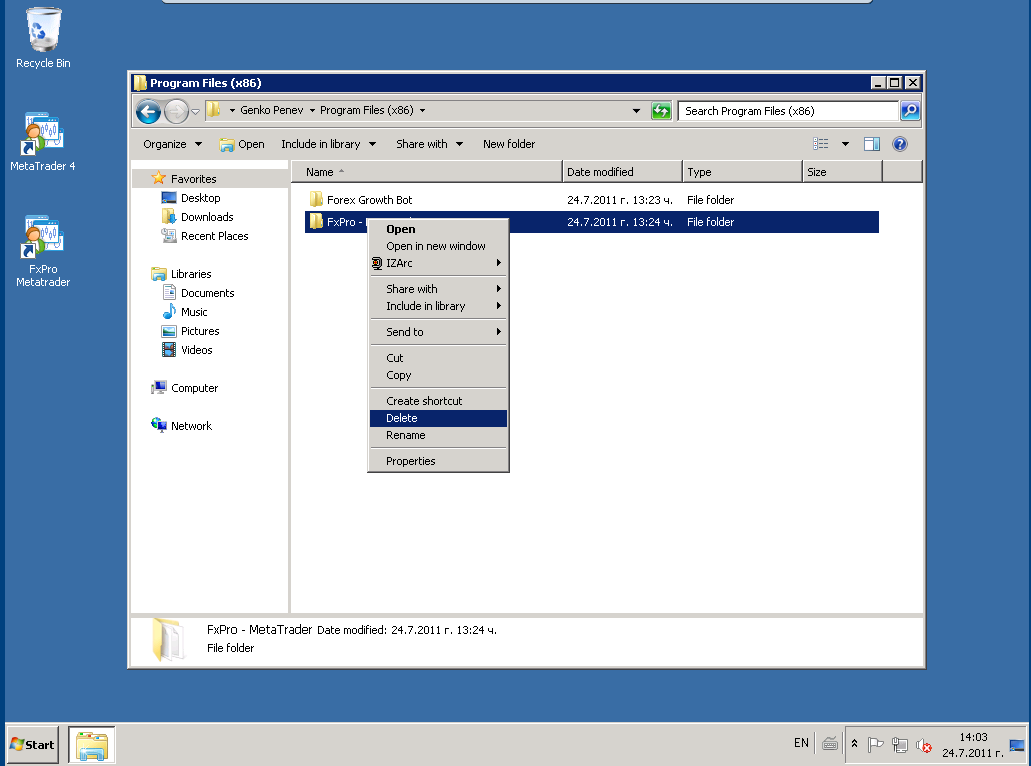Click the search magnifier icon

coord(910,111)
